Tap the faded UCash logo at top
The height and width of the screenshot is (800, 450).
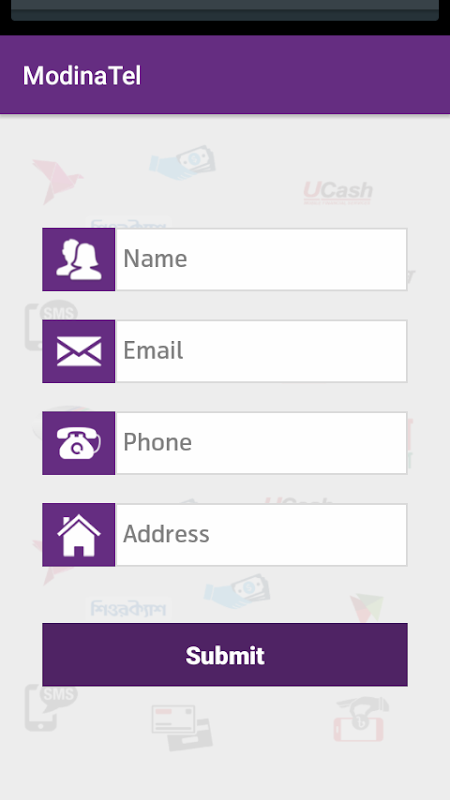pos(338,193)
